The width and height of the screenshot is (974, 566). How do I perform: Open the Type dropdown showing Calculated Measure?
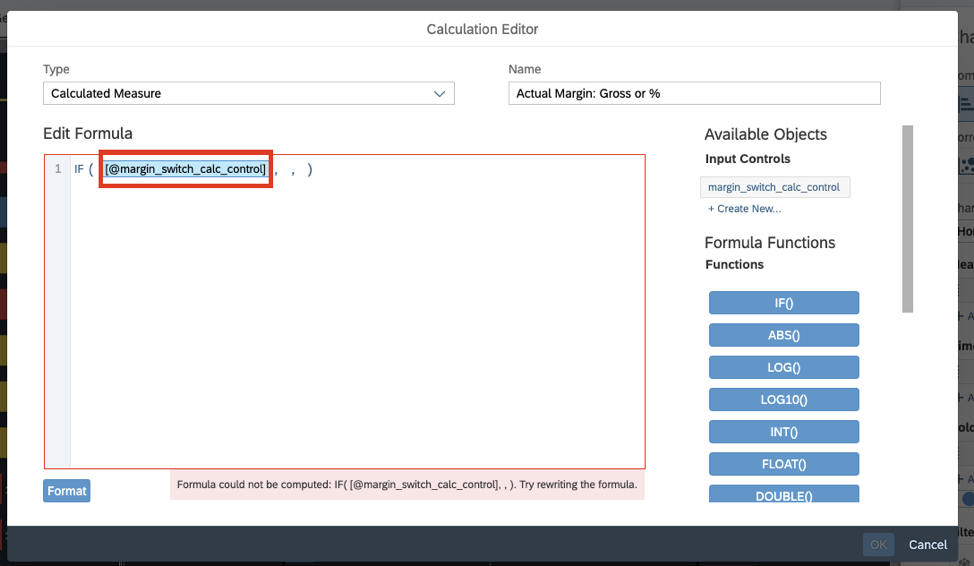point(248,93)
